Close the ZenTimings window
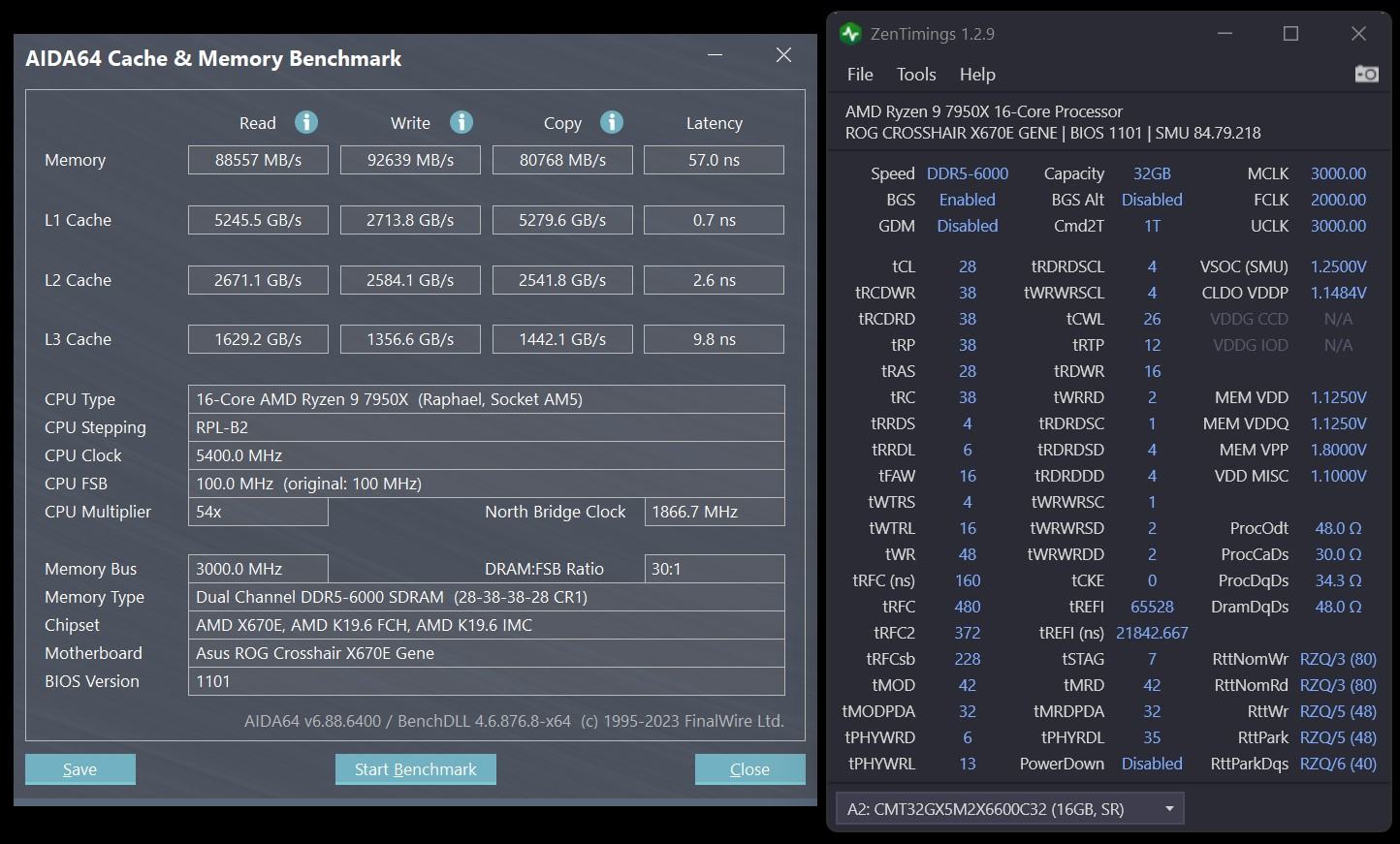 pyautogui.click(x=1358, y=34)
